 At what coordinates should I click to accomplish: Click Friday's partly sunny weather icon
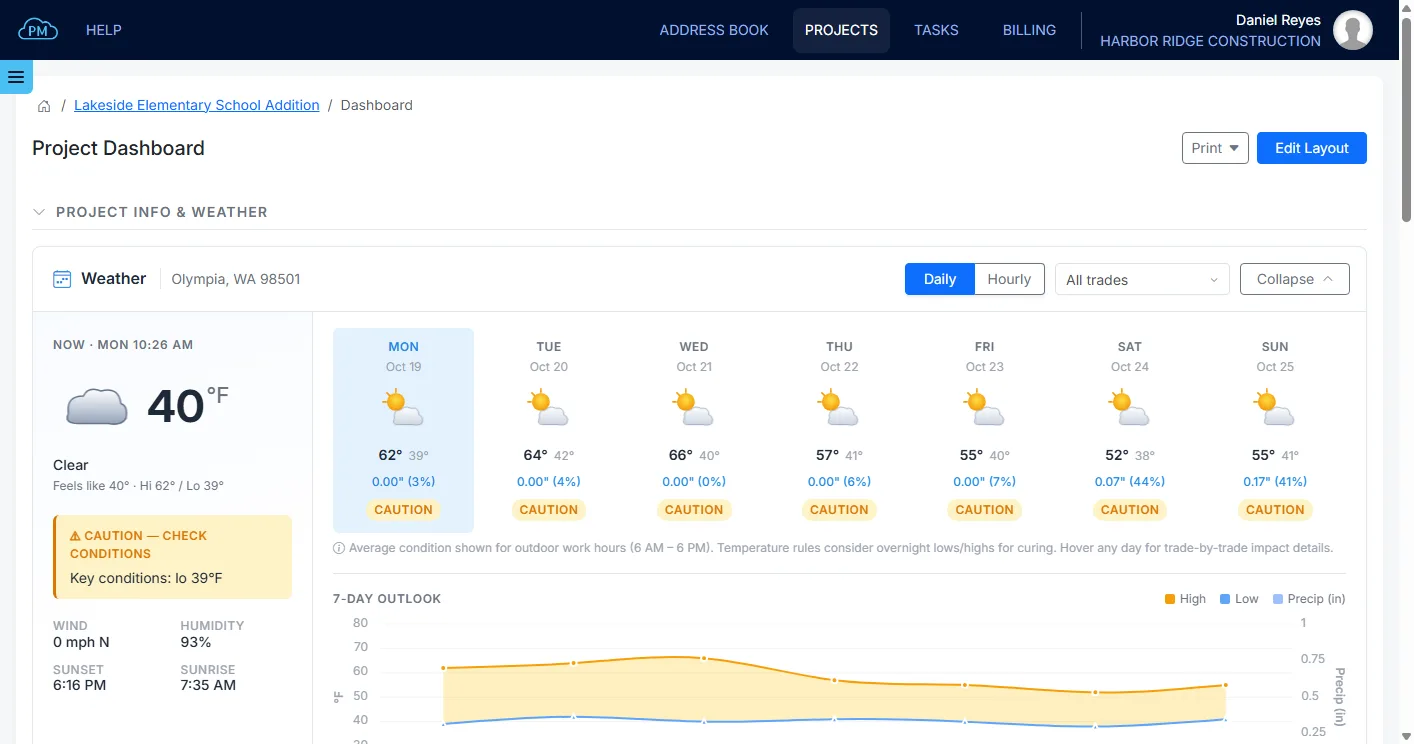(x=984, y=409)
